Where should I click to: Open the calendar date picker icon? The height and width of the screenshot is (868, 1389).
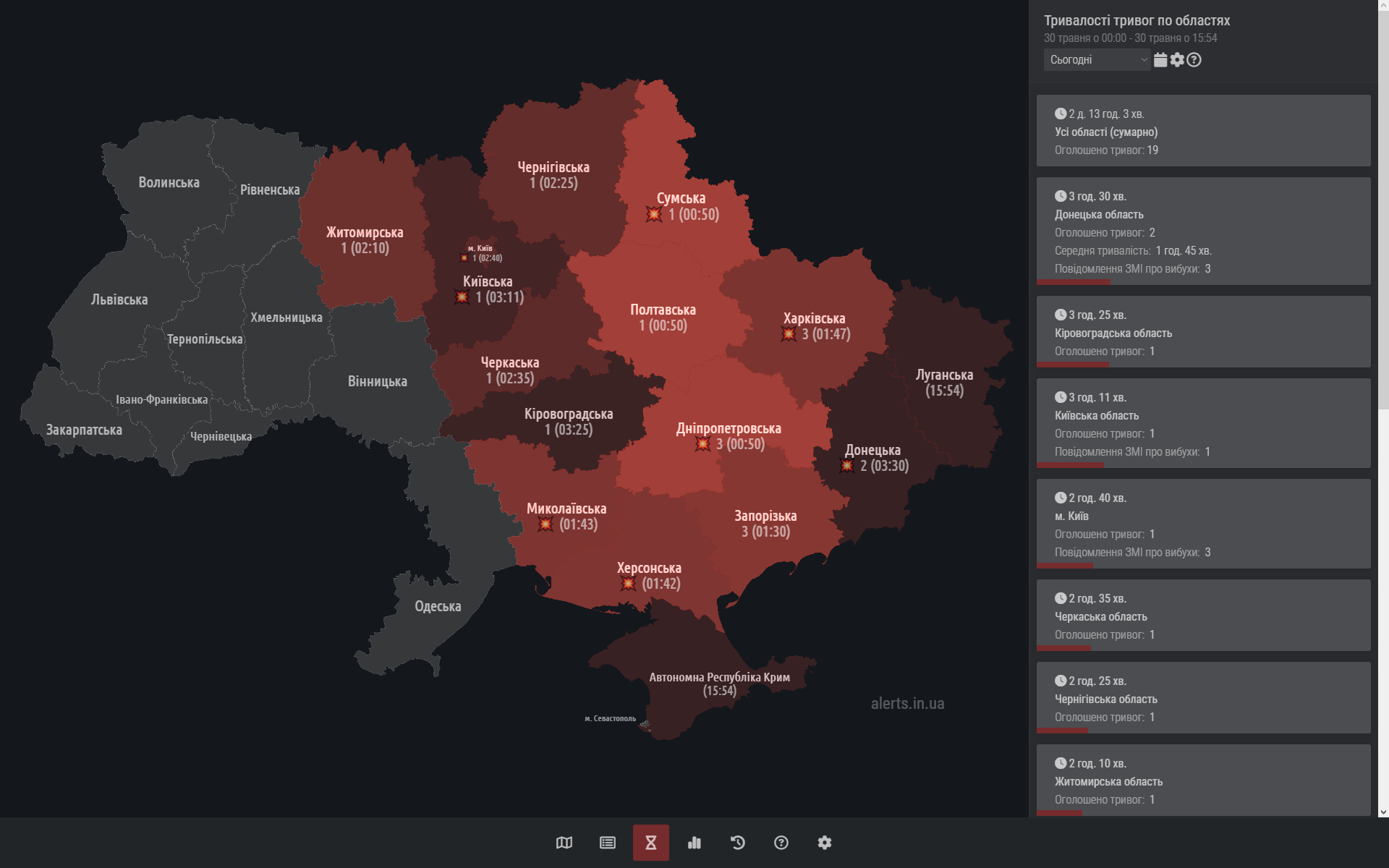[1160, 60]
